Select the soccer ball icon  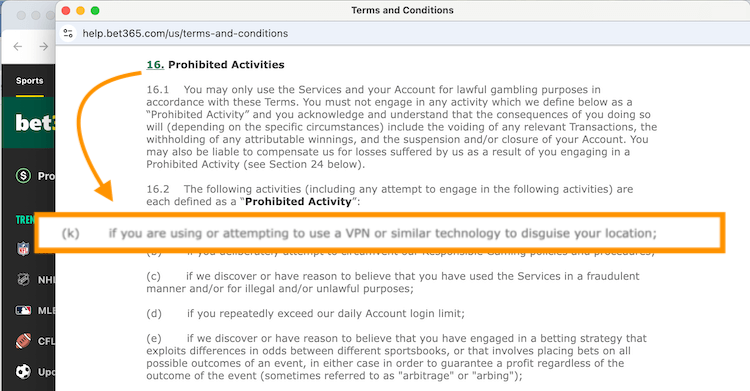point(23,371)
